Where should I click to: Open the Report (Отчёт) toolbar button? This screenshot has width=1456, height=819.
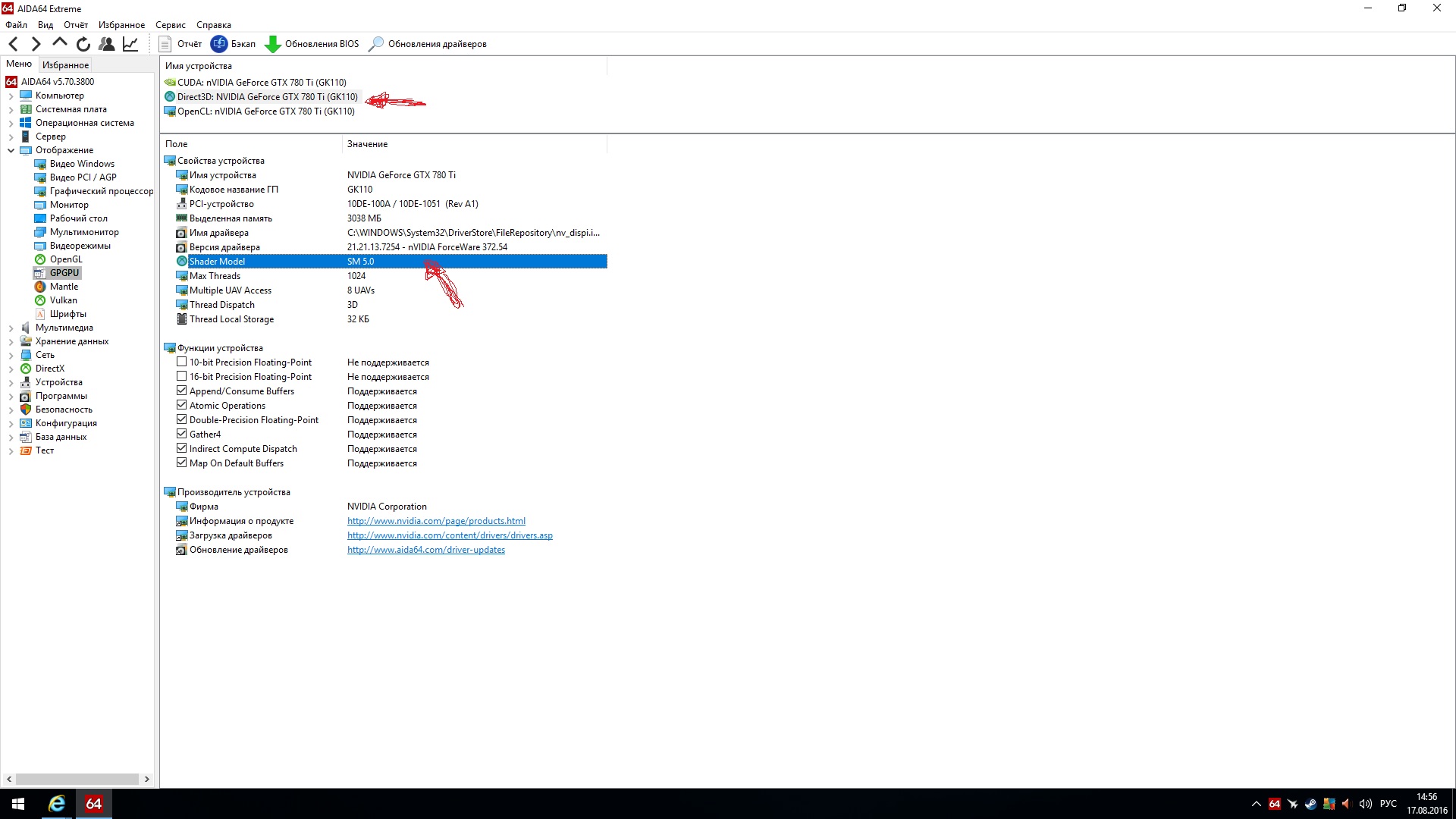[x=180, y=44]
